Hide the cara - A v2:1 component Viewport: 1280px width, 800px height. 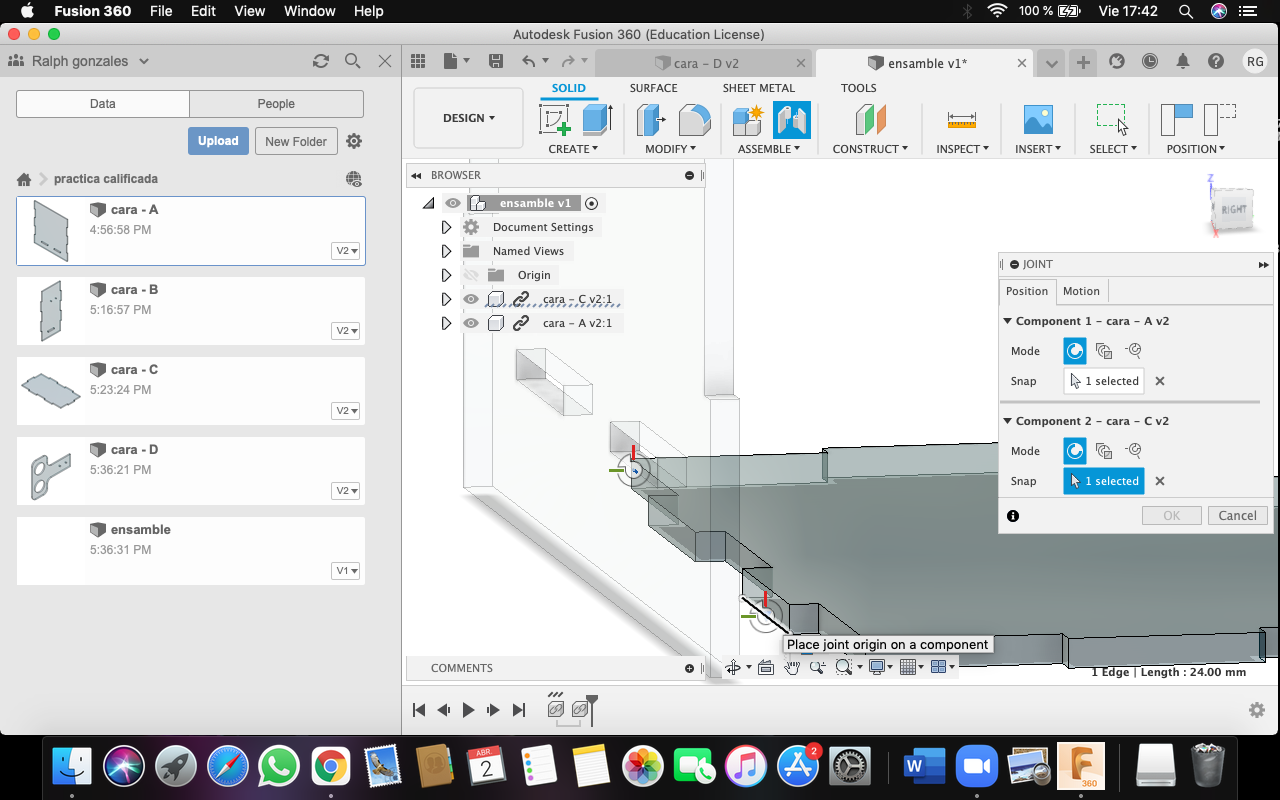471,323
